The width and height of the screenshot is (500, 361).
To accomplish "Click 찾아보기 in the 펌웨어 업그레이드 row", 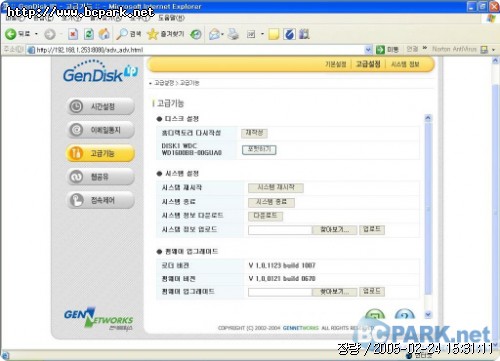I will tap(334, 292).
